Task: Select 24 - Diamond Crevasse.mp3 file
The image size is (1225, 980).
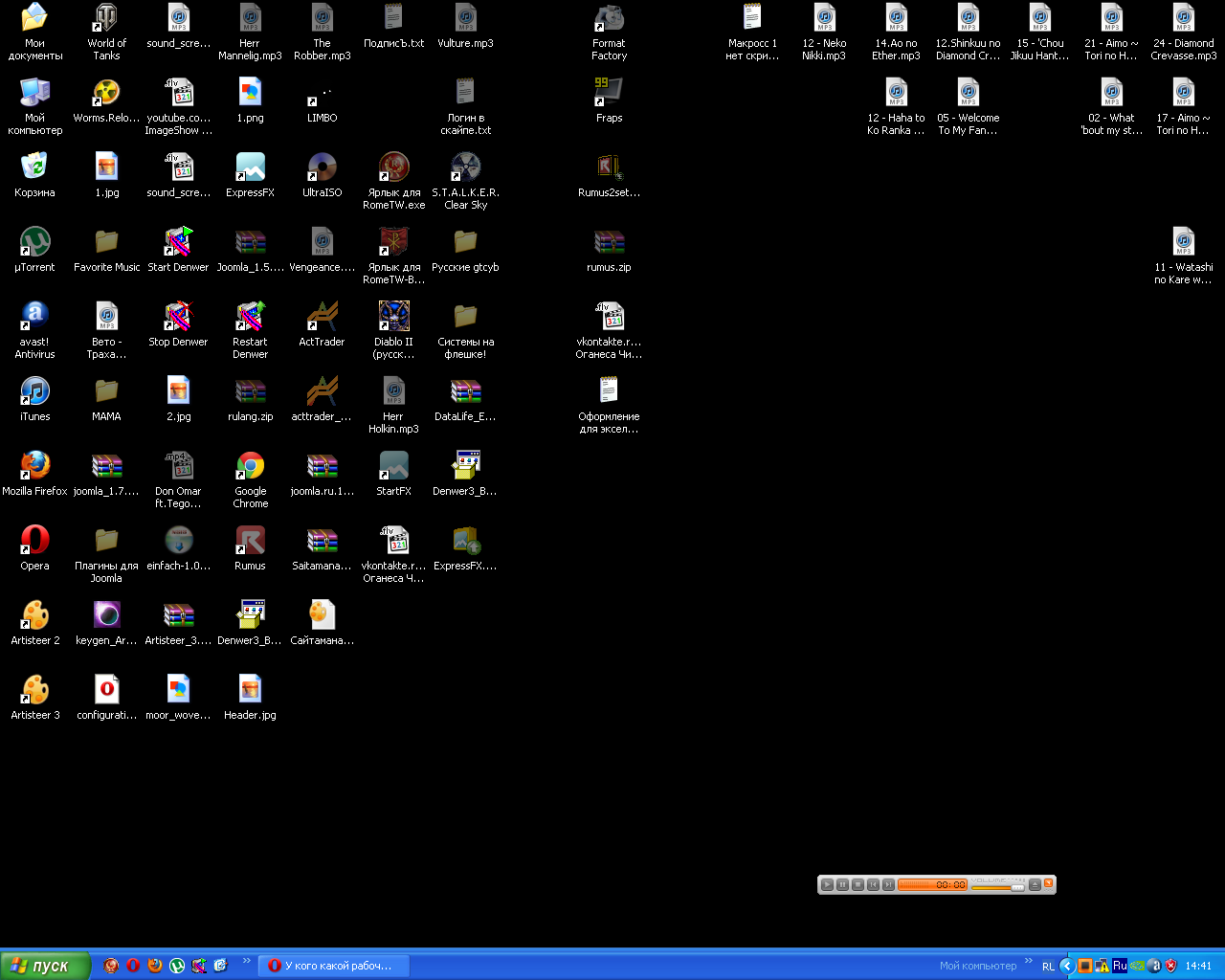Action: [1184, 32]
